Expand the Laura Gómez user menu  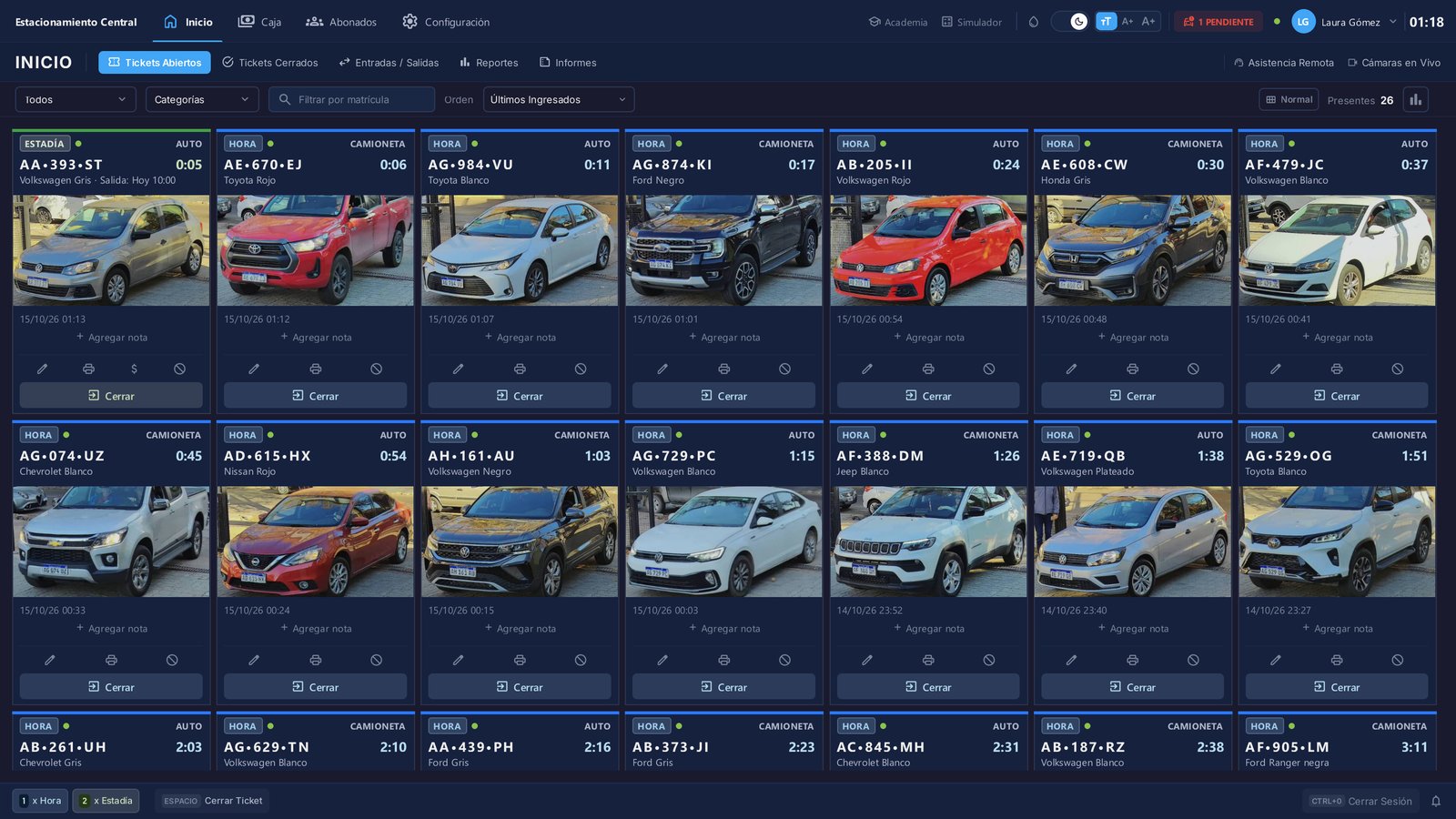point(1344,22)
